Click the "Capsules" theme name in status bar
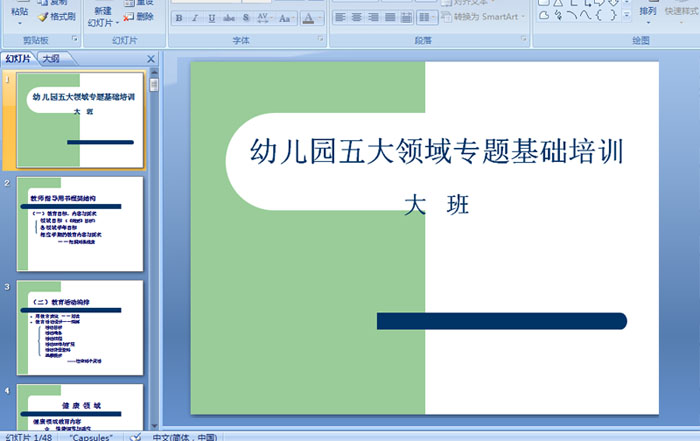The width and height of the screenshot is (700, 441). coord(91,437)
